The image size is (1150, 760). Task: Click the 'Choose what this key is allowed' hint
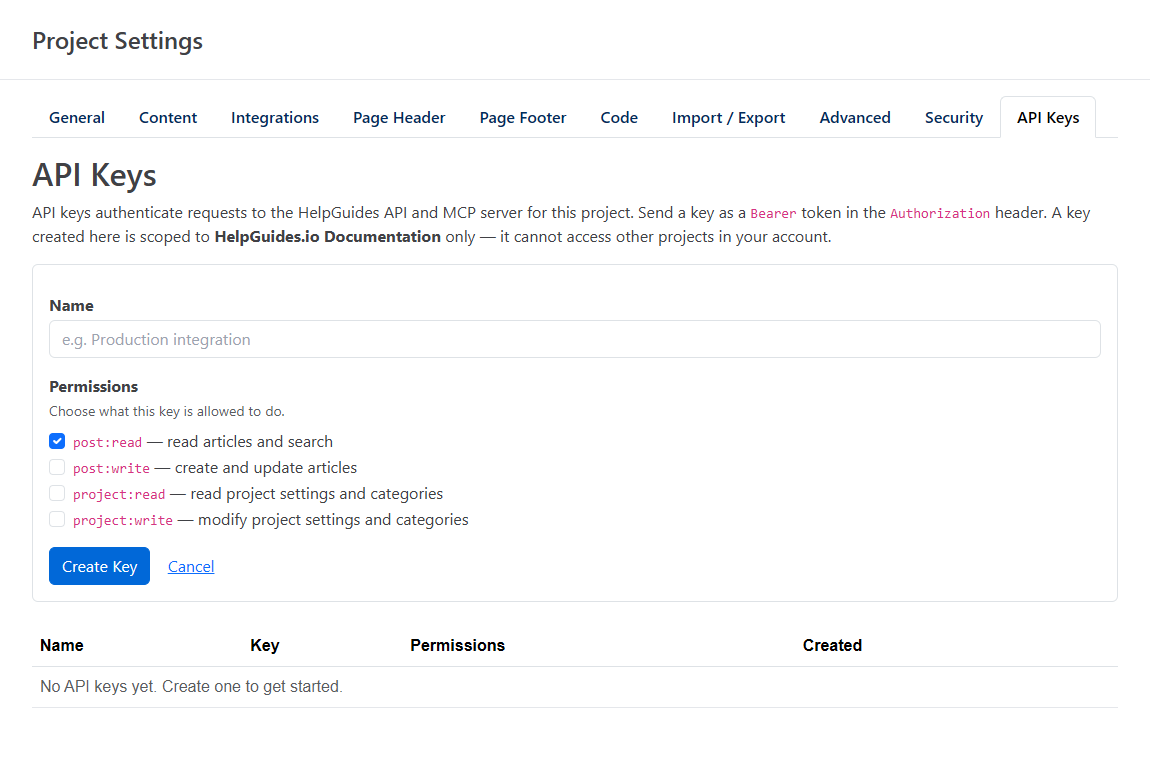(167, 412)
